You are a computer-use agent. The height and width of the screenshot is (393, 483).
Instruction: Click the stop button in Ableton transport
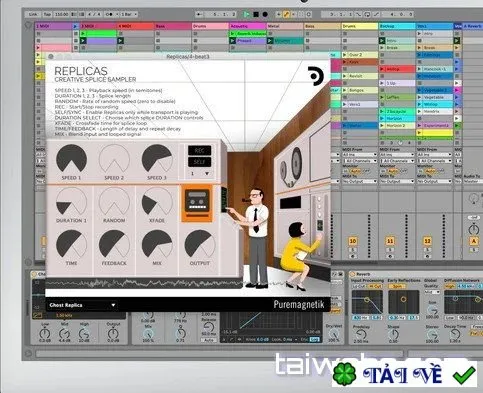[x=256, y=14]
